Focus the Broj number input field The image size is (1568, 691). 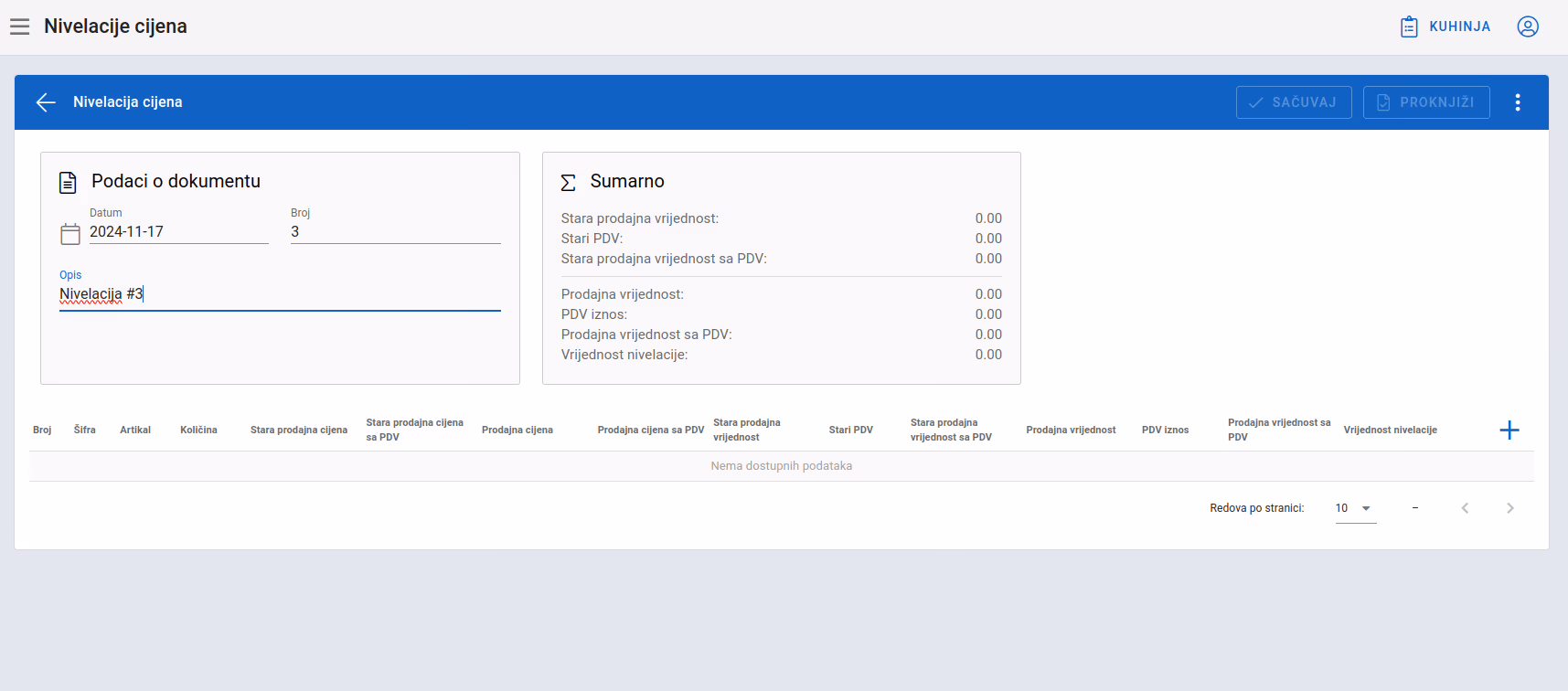coord(396,232)
